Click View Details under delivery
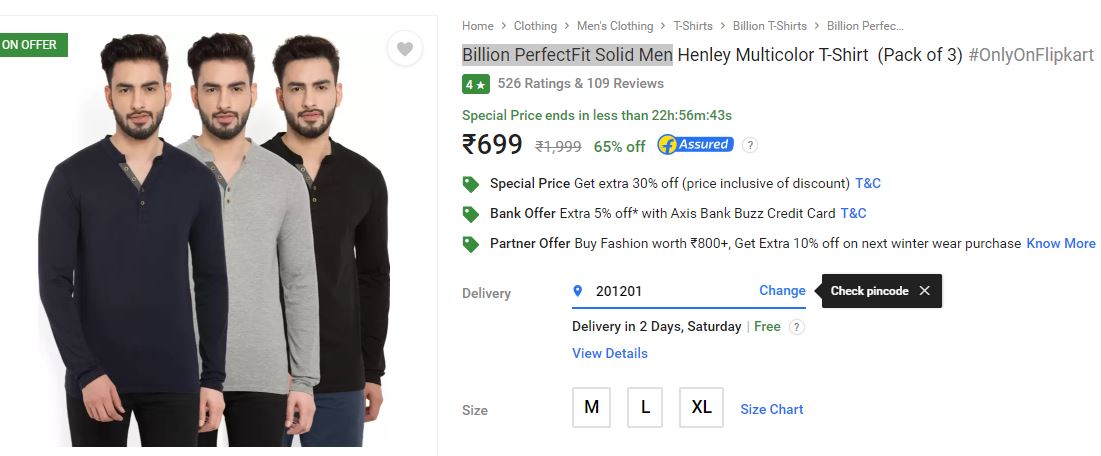This screenshot has width=1101, height=456. (610, 353)
